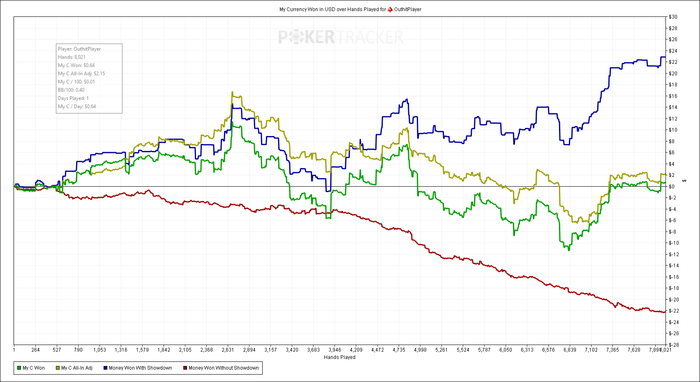Click the 'BB/100: 0.40' stat line
Screen dimensions: 700x382
click(x=71, y=90)
